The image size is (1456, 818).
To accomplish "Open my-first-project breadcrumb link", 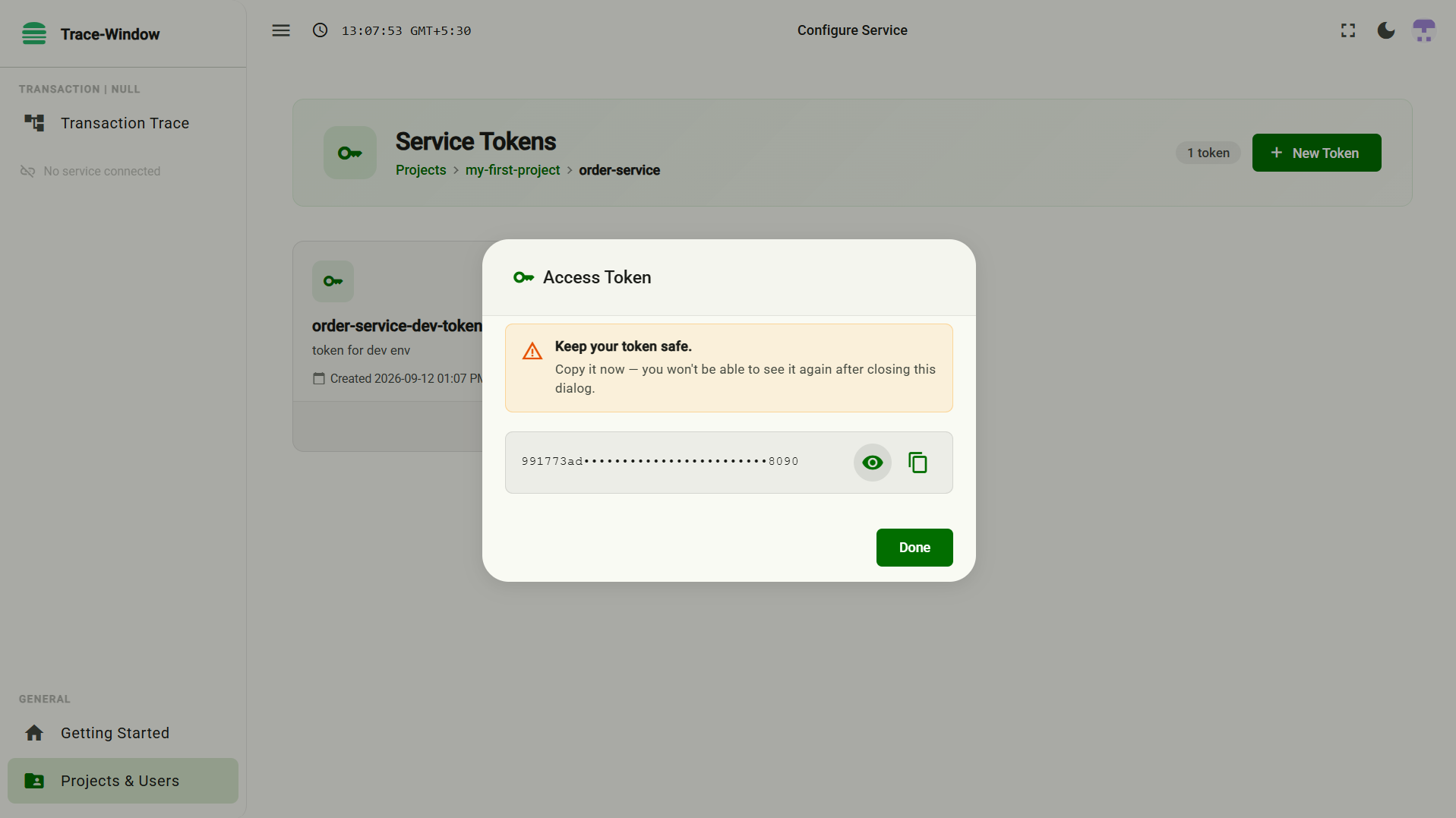I will coord(513,170).
